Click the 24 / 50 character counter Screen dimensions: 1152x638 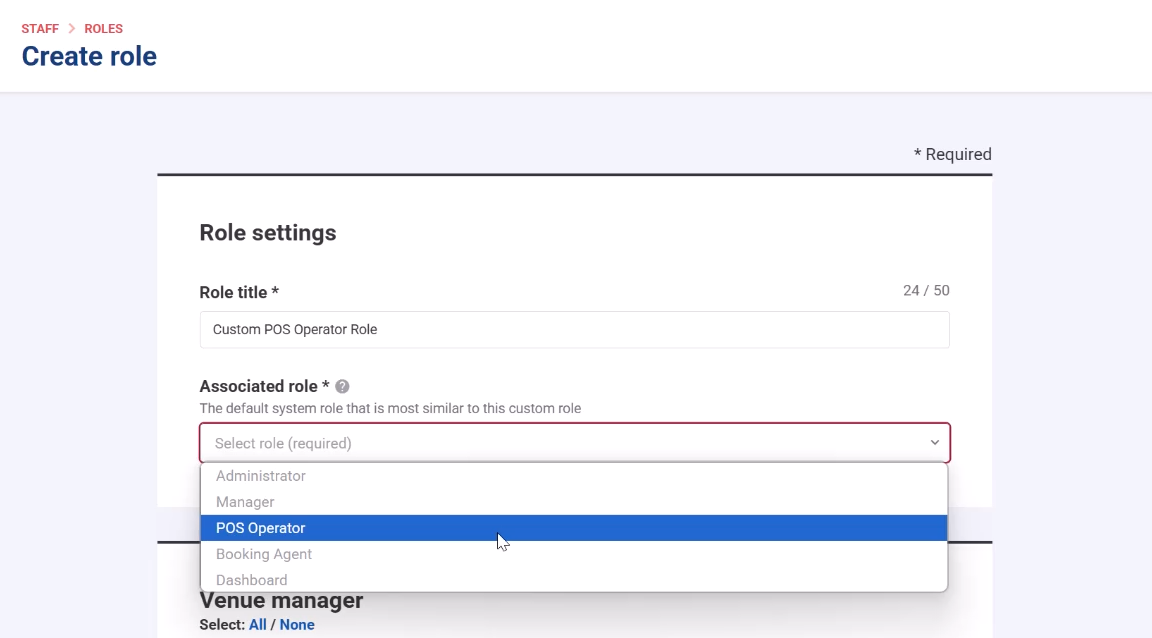coord(926,291)
